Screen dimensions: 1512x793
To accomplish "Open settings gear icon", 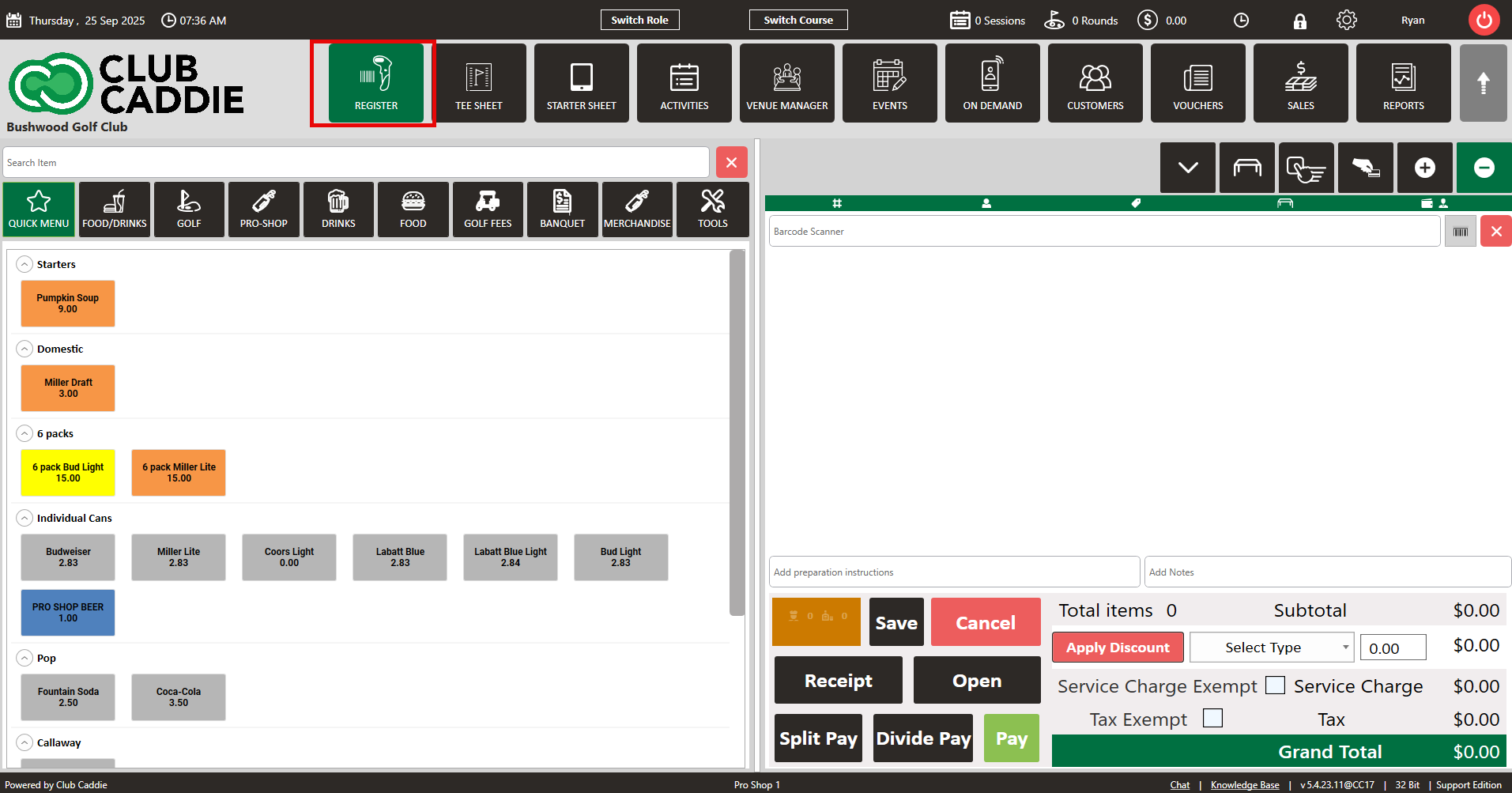I will [1346, 21].
